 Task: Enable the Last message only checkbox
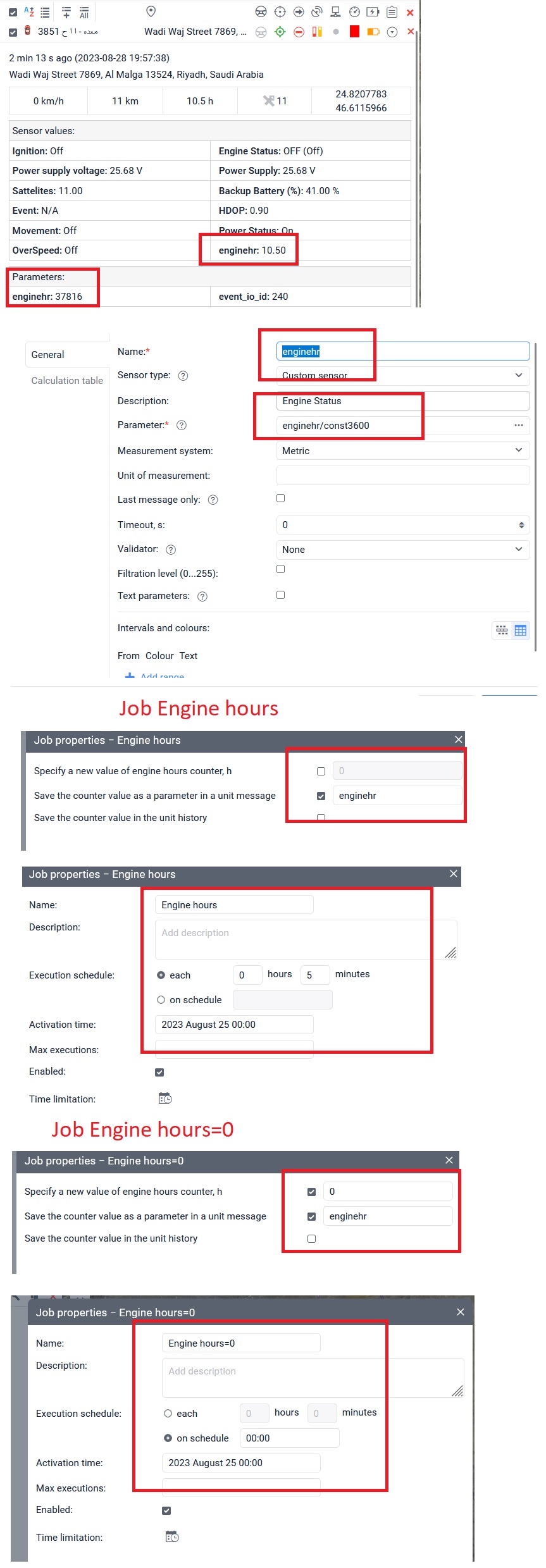point(280,498)
